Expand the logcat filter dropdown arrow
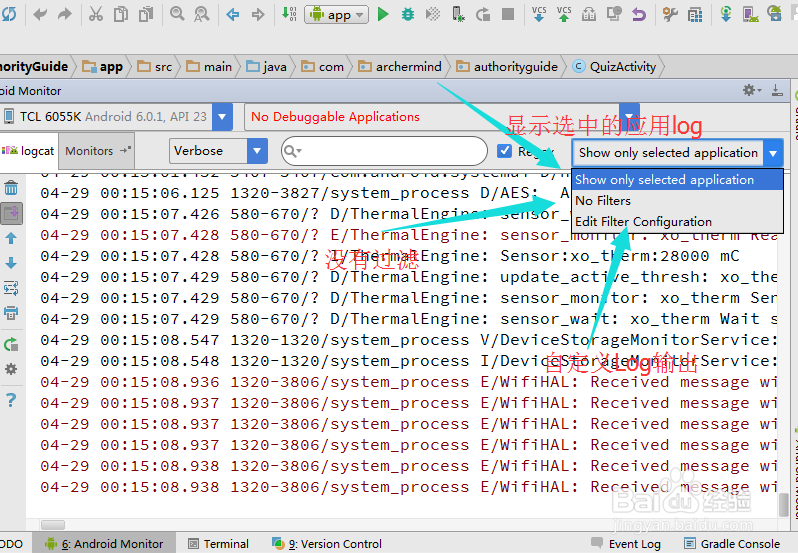The height and width of the screenshot is (553, 798). click(773, 153)
